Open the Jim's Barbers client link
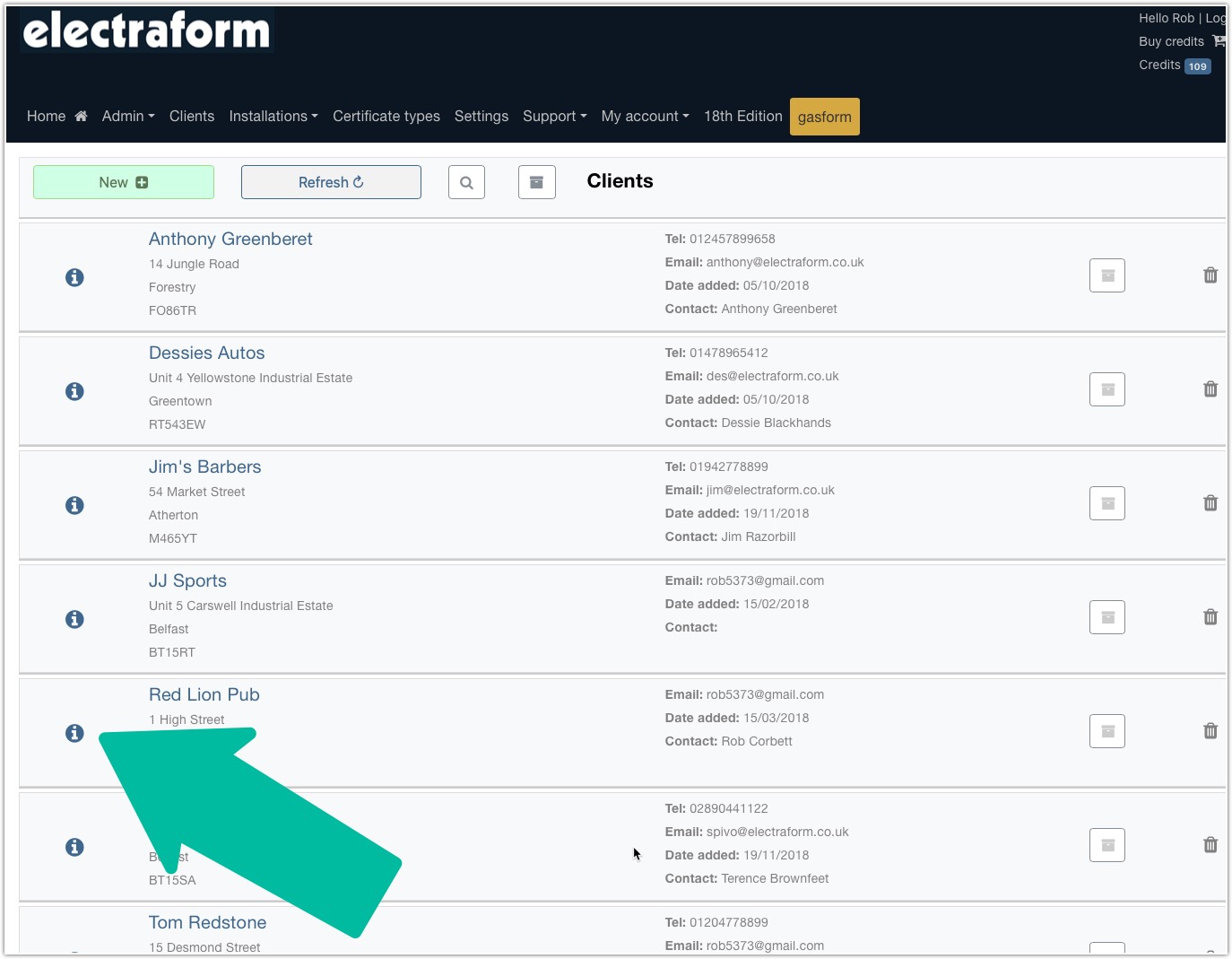This screenshot has width=1232, height=959. tap(205, 466)
